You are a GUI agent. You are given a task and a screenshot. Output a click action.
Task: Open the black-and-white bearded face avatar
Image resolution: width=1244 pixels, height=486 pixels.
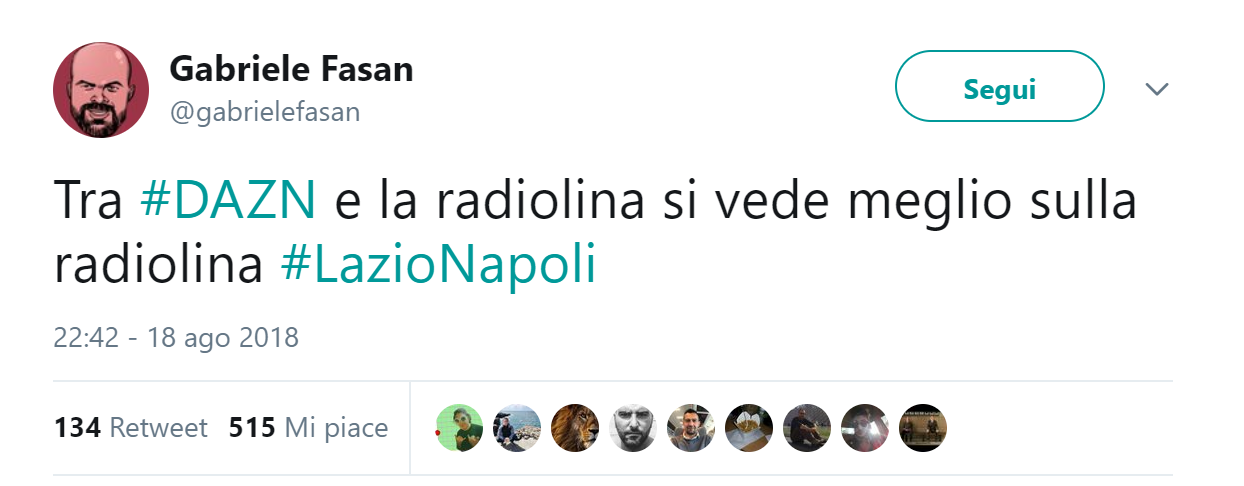[x=633, y=428]
